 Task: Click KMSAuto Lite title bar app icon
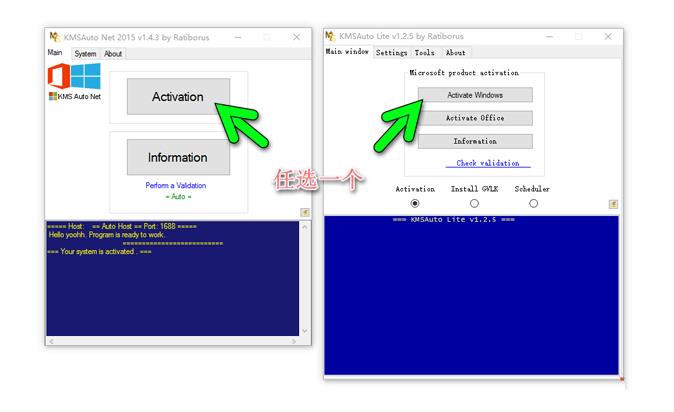click(x=330, y=36)
